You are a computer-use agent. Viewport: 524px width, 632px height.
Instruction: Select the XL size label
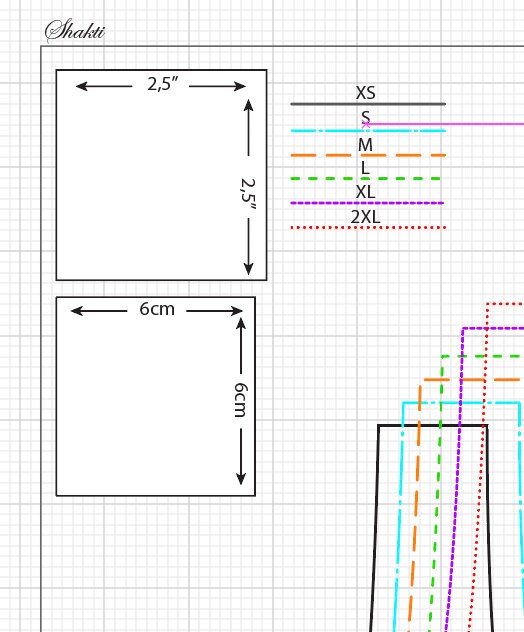coord(366,192)
